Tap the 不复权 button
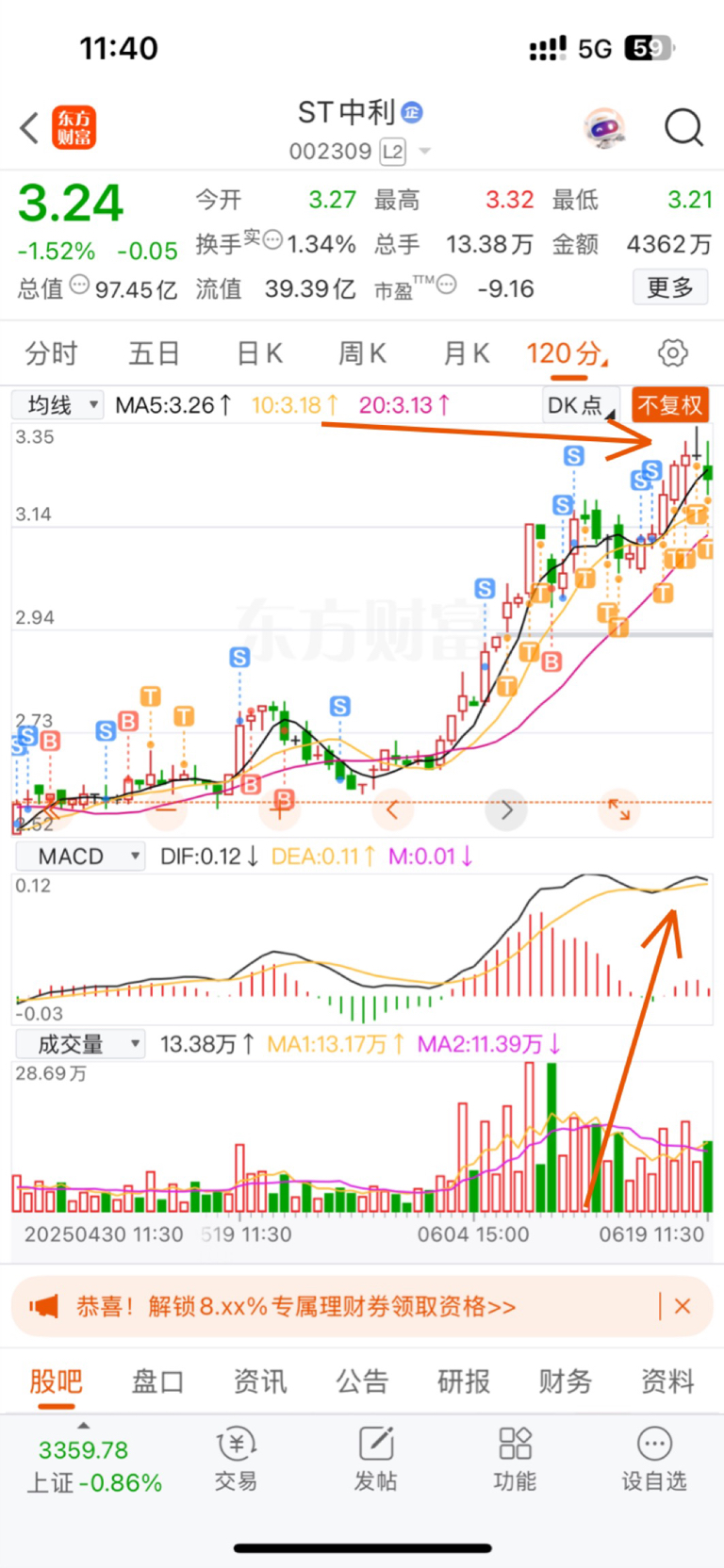 click(x=670, y=405)
